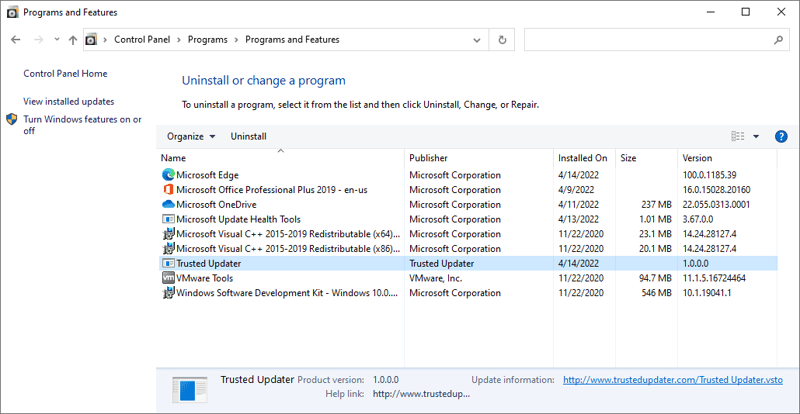Click the Trusted Updater details pane thumbnail

pos(189,388)
